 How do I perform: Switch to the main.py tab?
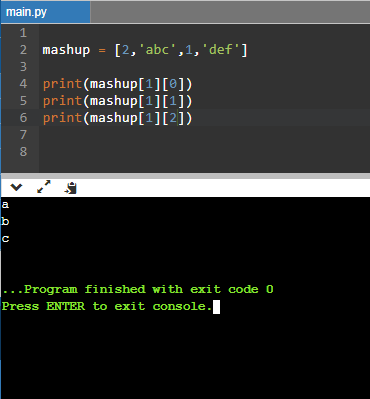tap(46, 12)
